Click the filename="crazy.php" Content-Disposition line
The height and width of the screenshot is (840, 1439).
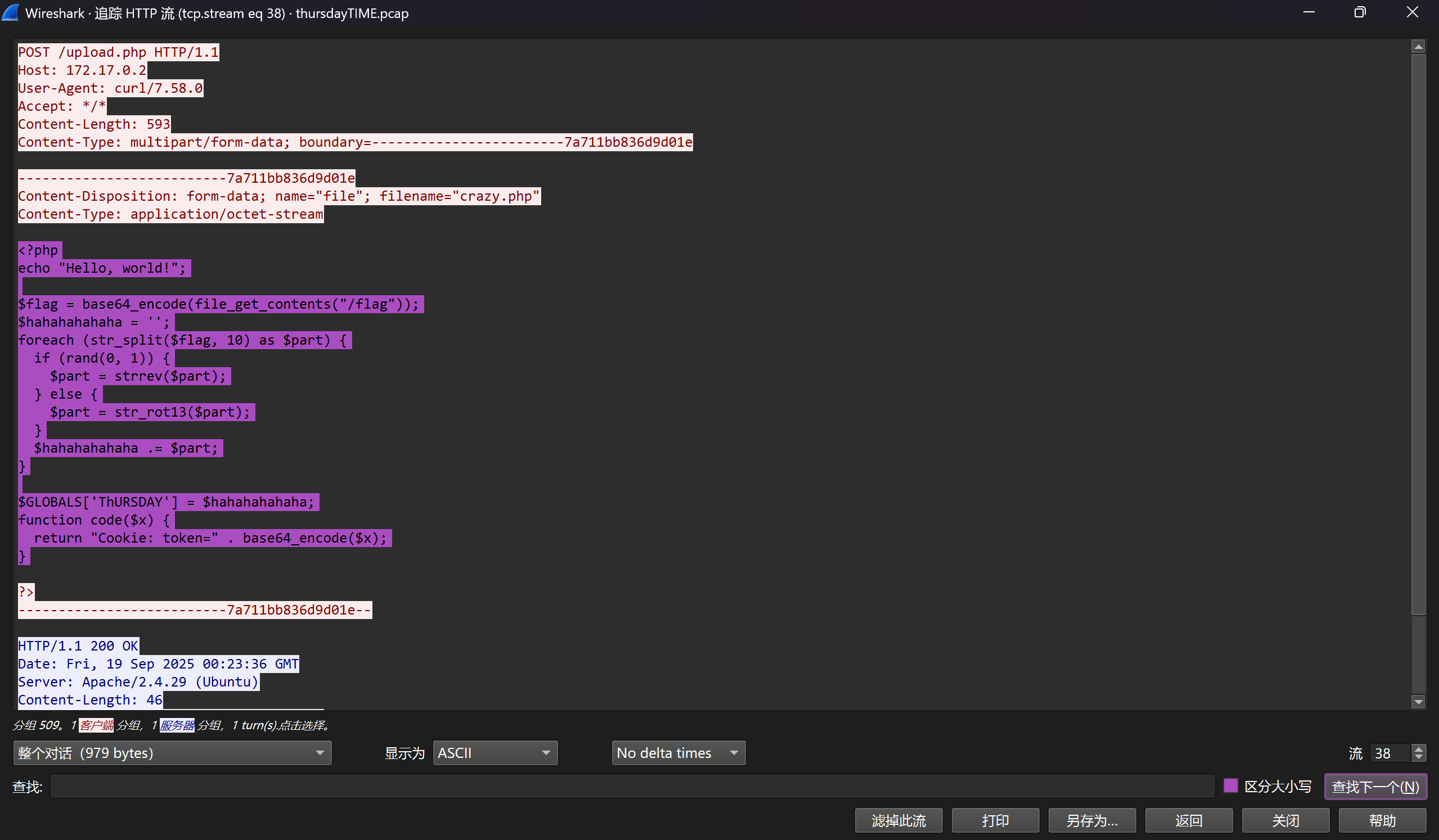click(x=278, y=196)
